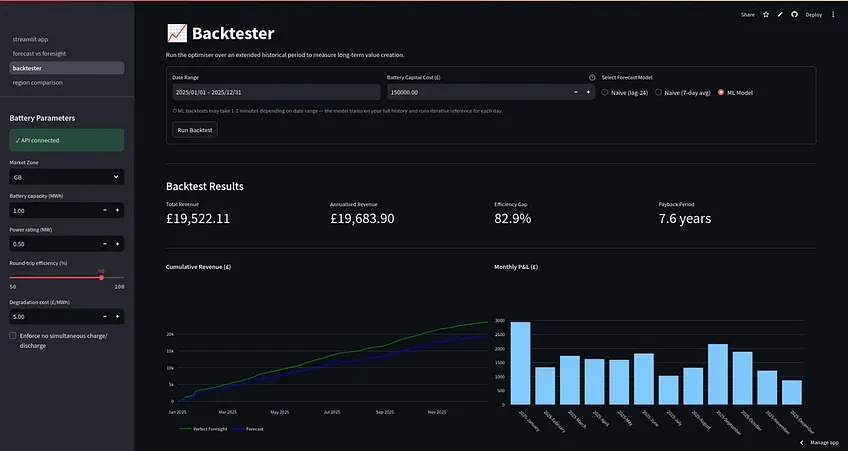Increase Battery capacity with plus

pos(117,210)
